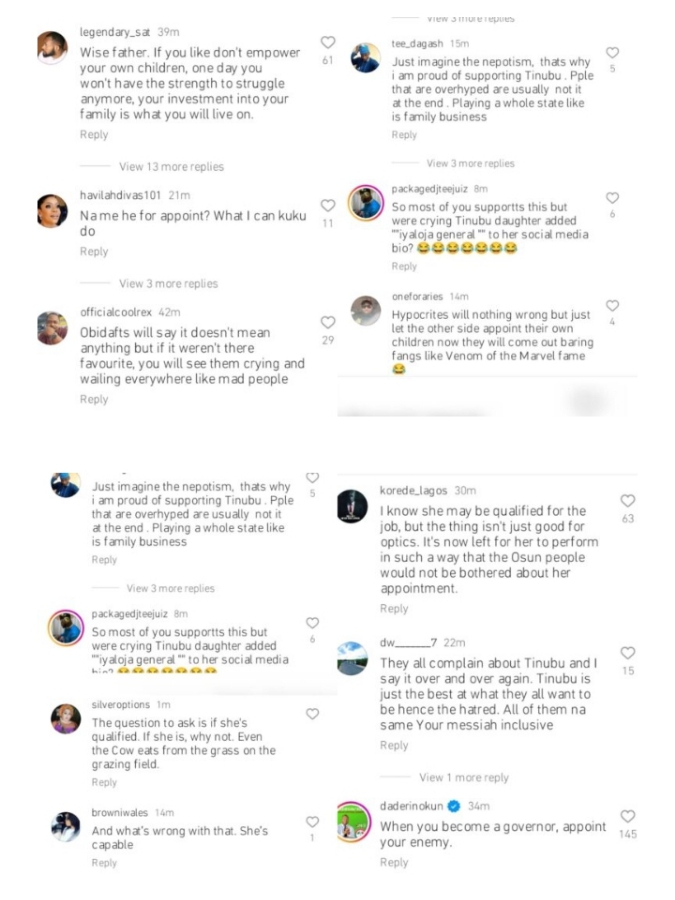Tap the heart on havilahdivas101's comment
The height and width of the screenshot is (900, 675).
(327, 204)
